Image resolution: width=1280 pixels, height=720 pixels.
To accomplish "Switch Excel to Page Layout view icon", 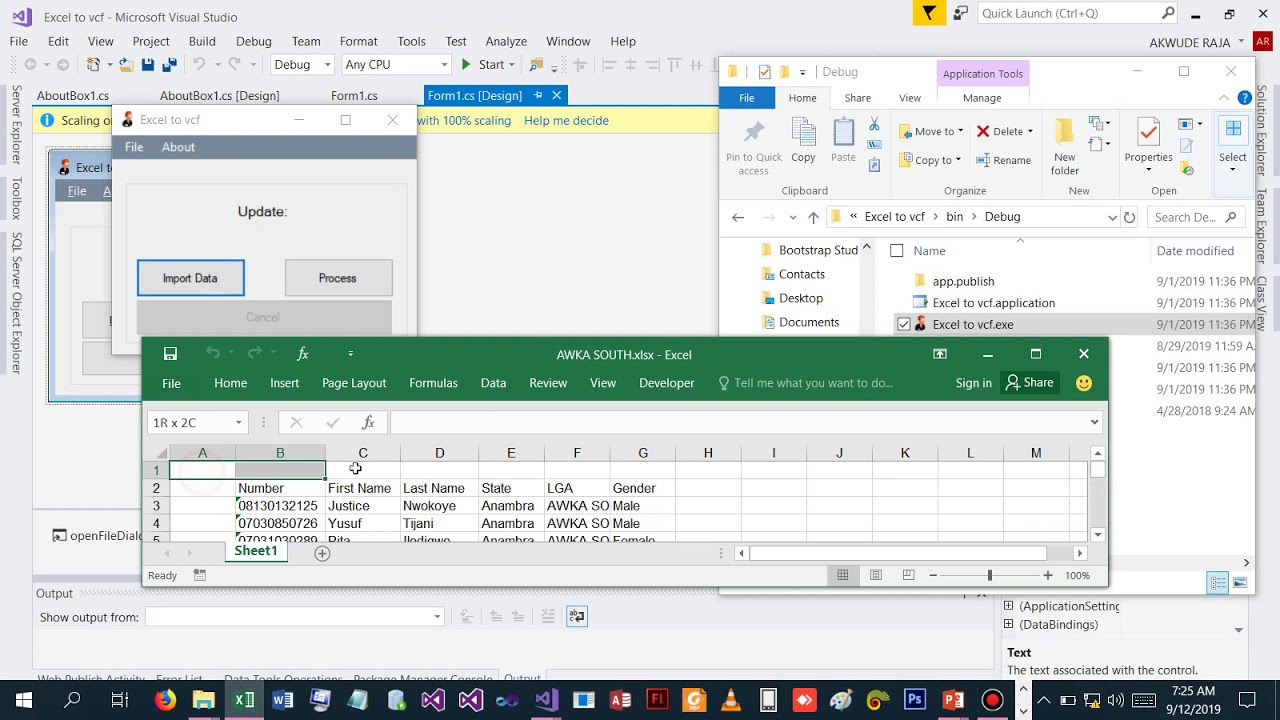I will pos(876,575).
